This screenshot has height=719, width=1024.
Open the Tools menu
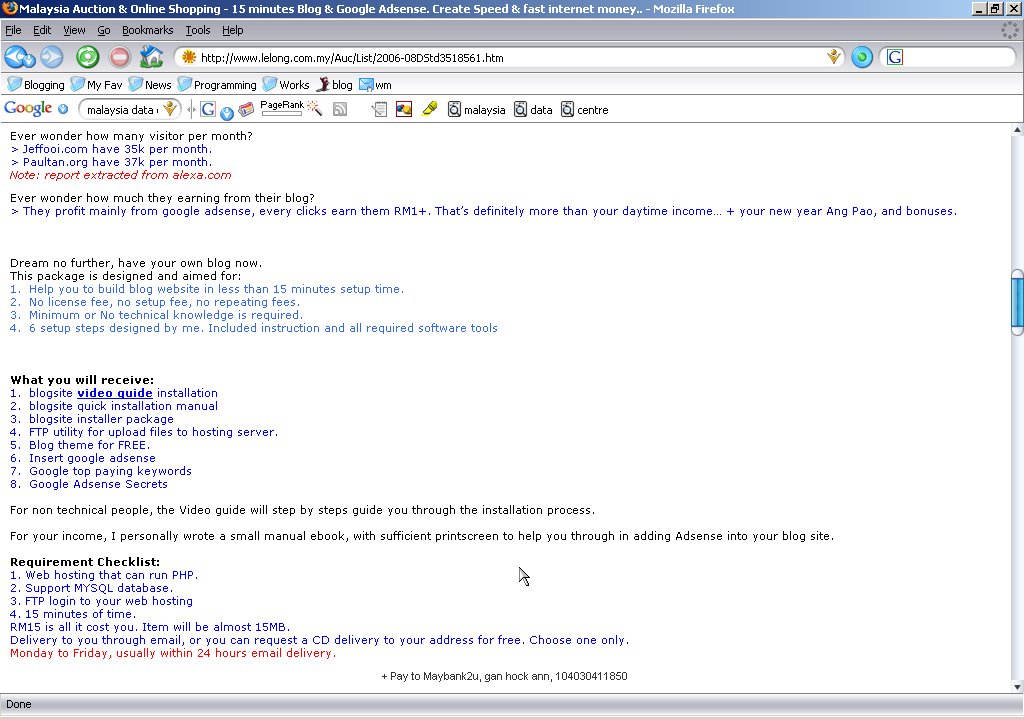198,30
